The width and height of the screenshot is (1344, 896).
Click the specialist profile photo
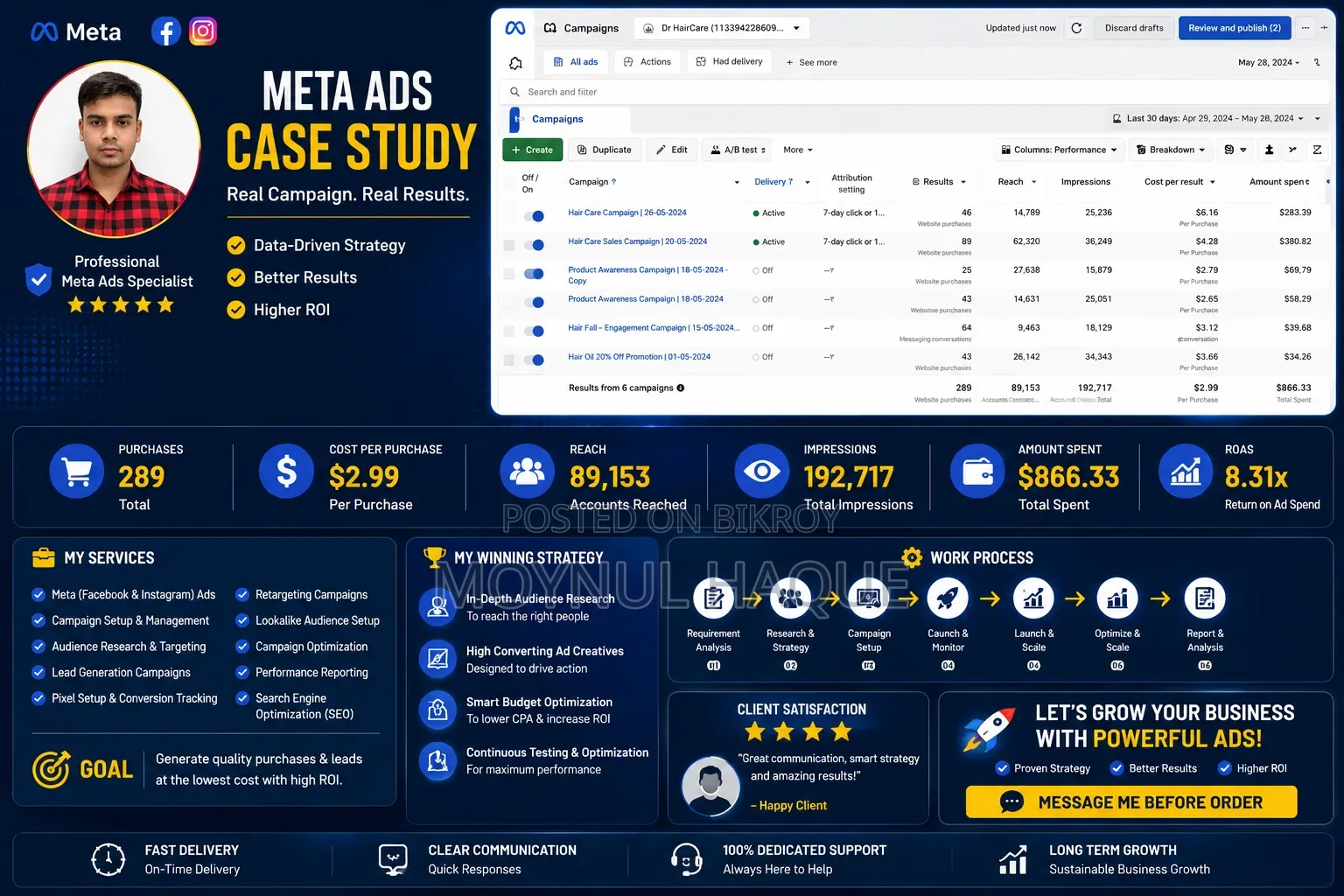pos(115,149)
